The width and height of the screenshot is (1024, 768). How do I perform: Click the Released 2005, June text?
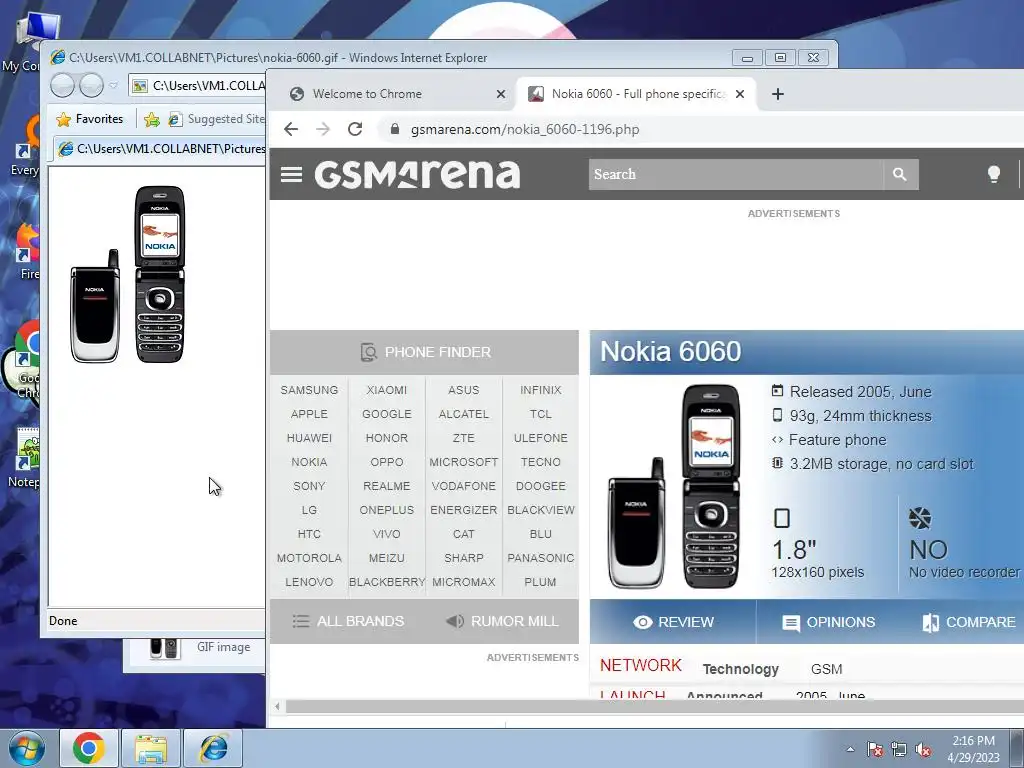[860, 392]
